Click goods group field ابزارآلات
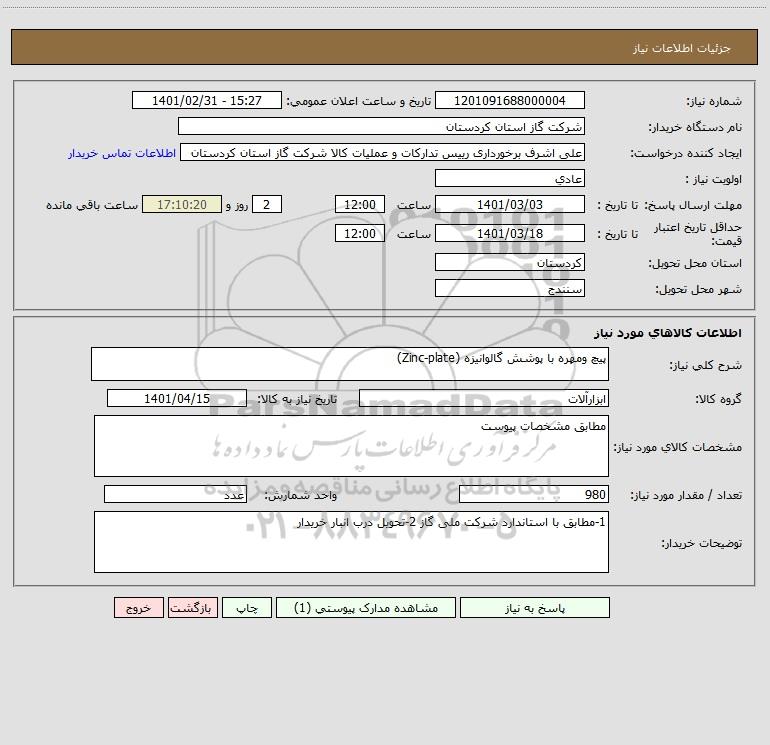This screenshot has width=770, height=745. click(484, 398)
